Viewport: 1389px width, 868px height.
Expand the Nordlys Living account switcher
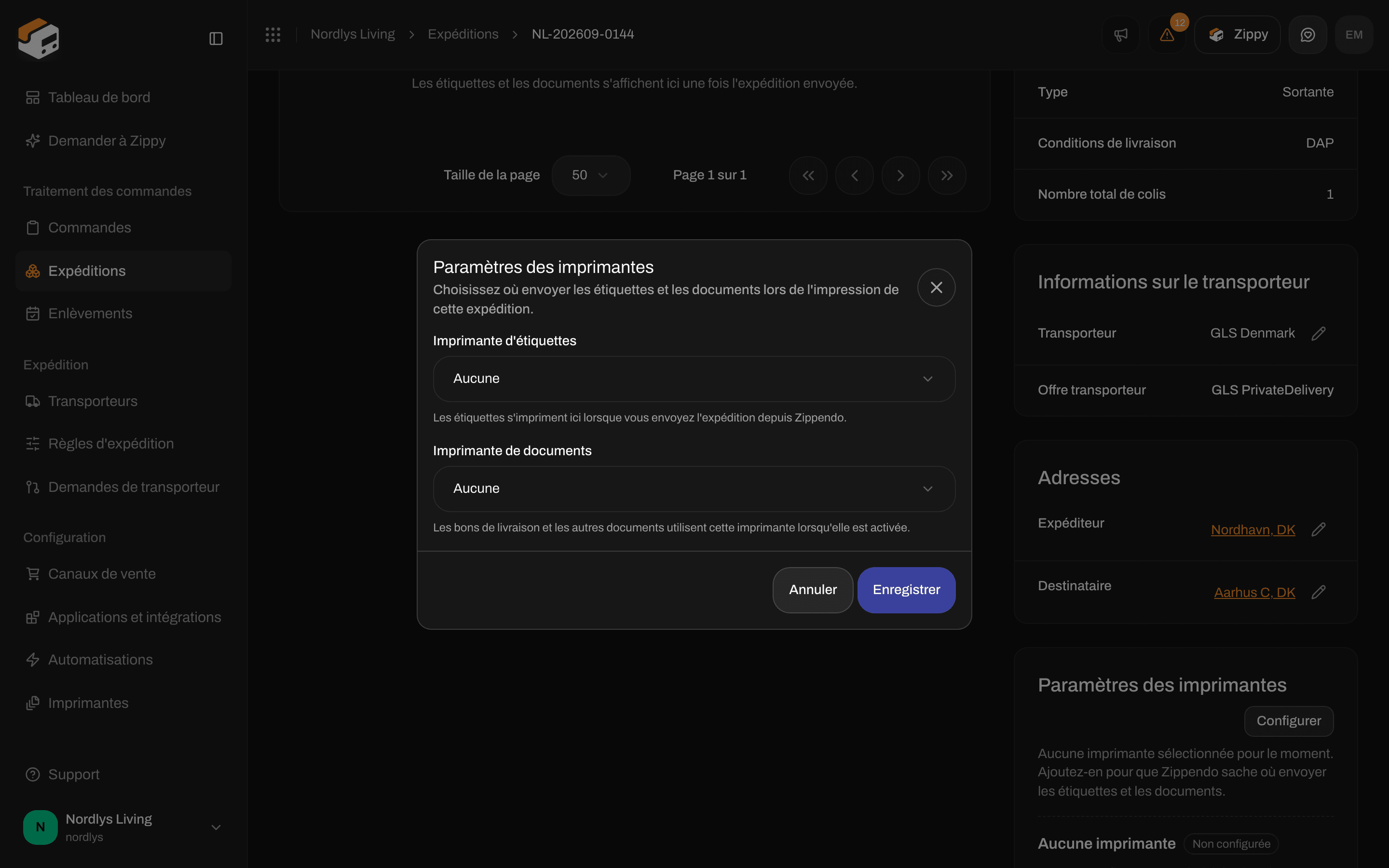coord(123,827)
